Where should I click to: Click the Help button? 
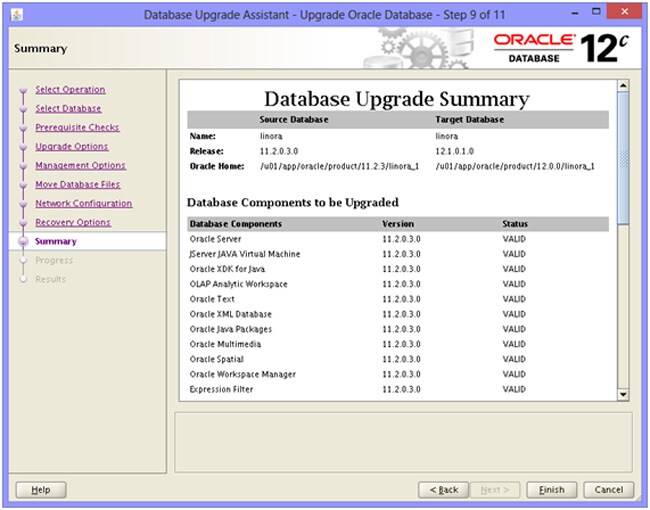(41, 490)
